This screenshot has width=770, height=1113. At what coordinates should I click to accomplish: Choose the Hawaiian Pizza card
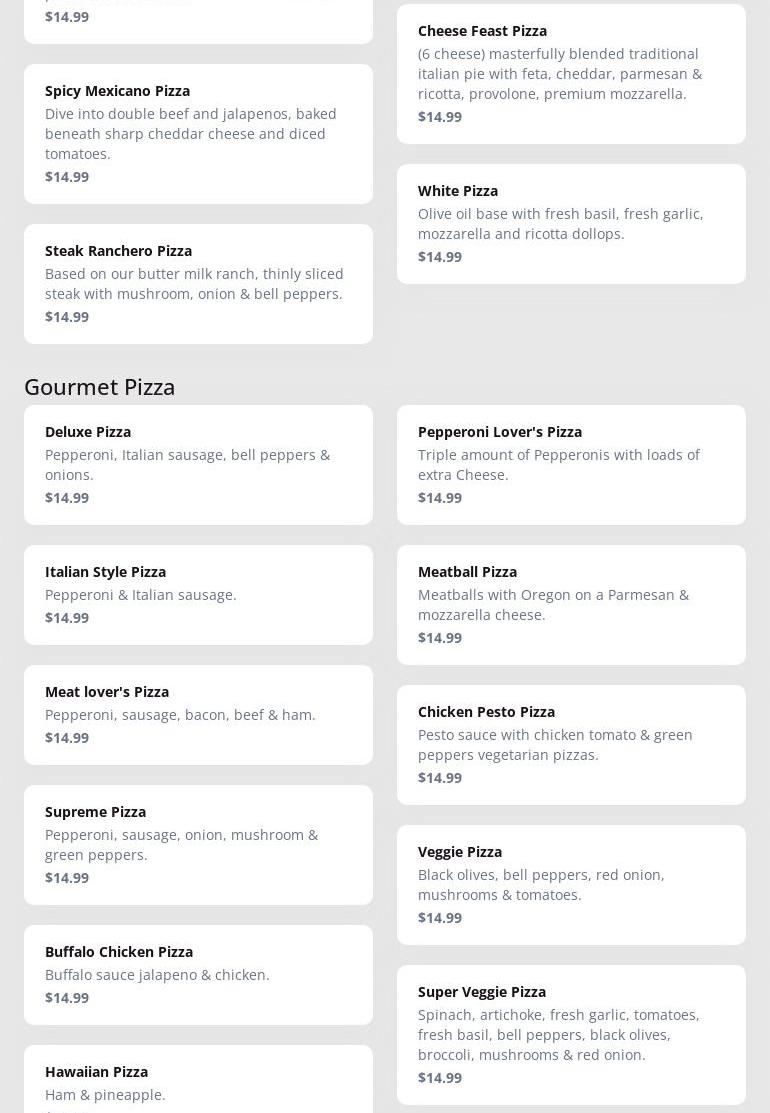coord(198,1082)
